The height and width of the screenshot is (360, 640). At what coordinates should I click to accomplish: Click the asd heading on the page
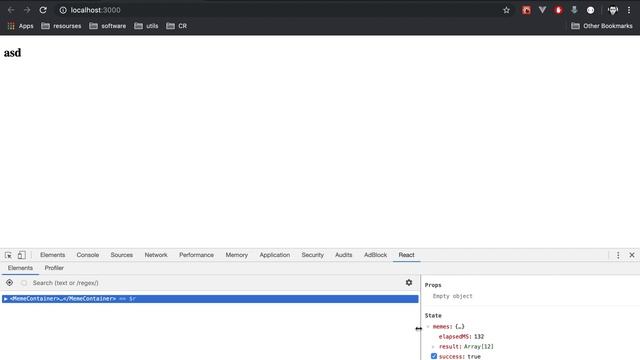[12, 53]
